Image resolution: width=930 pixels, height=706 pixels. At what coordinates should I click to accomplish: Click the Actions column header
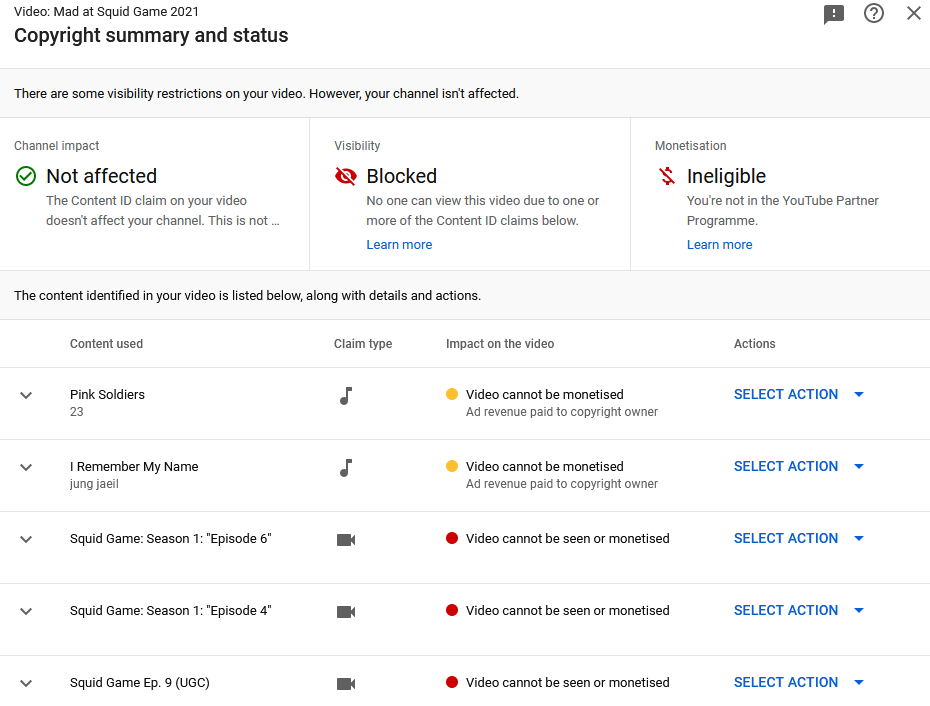754,344
